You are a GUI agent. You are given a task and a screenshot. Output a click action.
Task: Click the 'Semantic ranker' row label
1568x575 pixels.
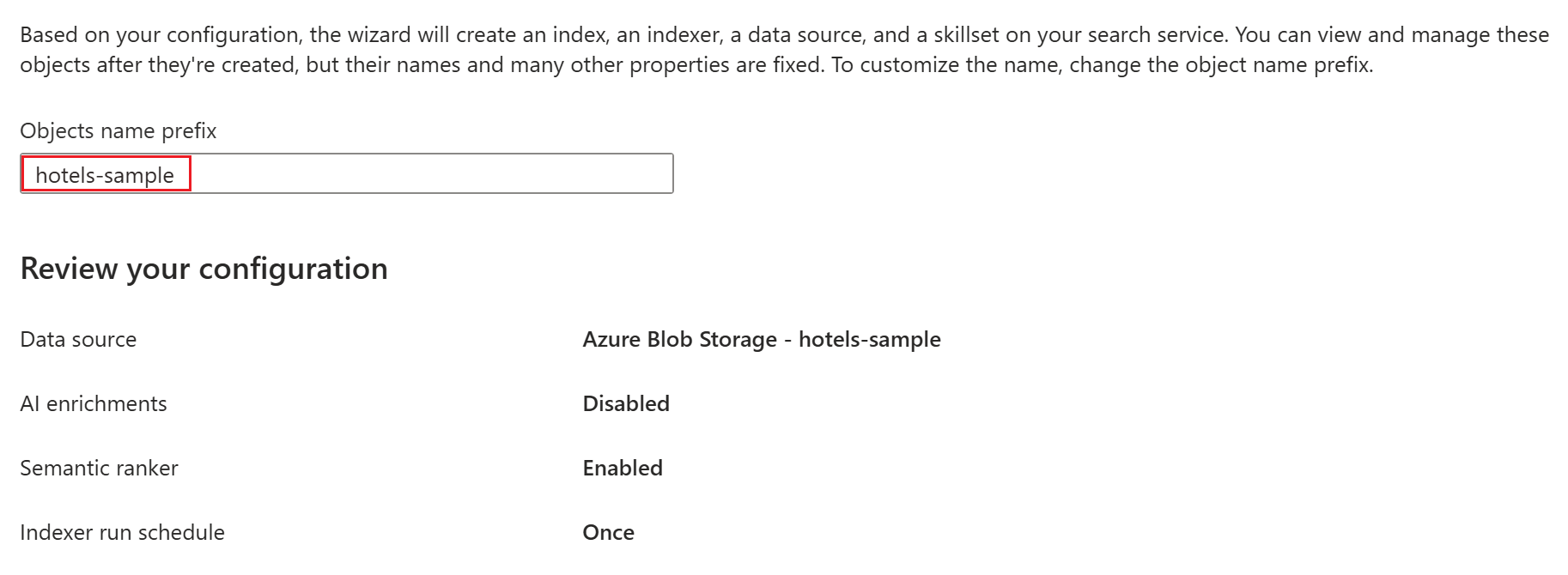(x=99, y=468)
